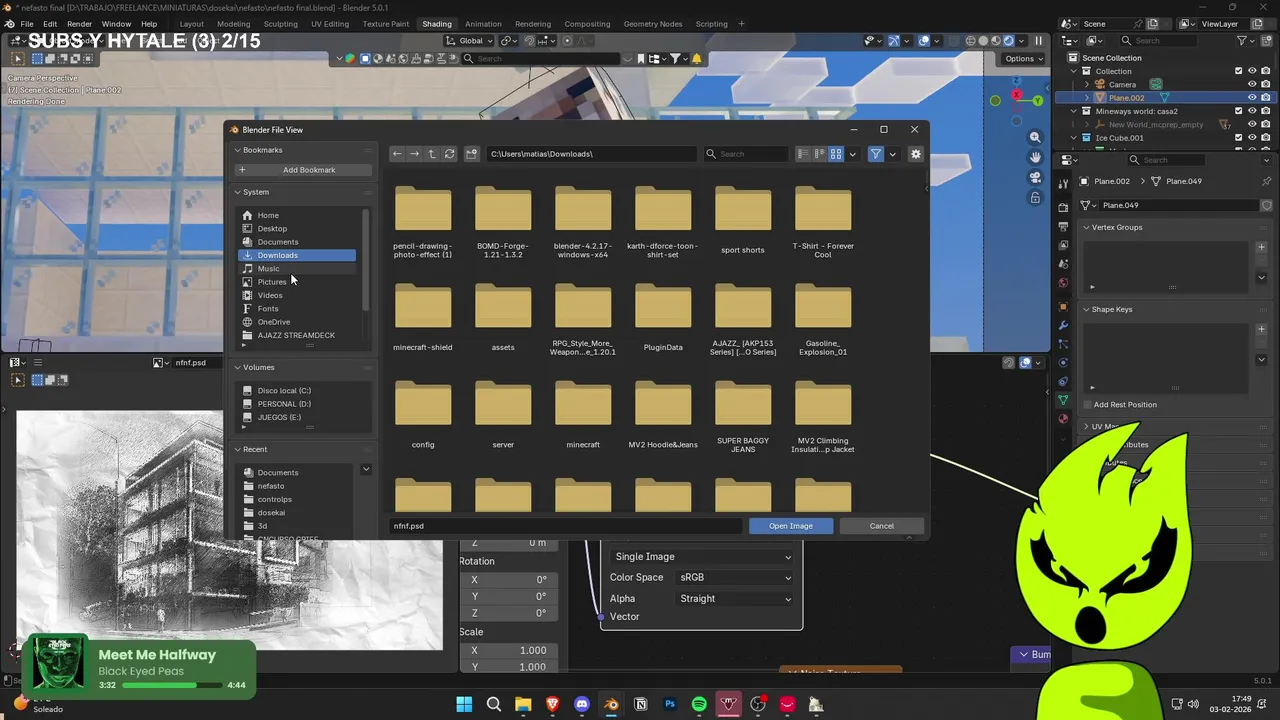The image size is (1280, 720).
Task: Collapse Vertex Groups panel
Action: click(x=1085, y=227)
